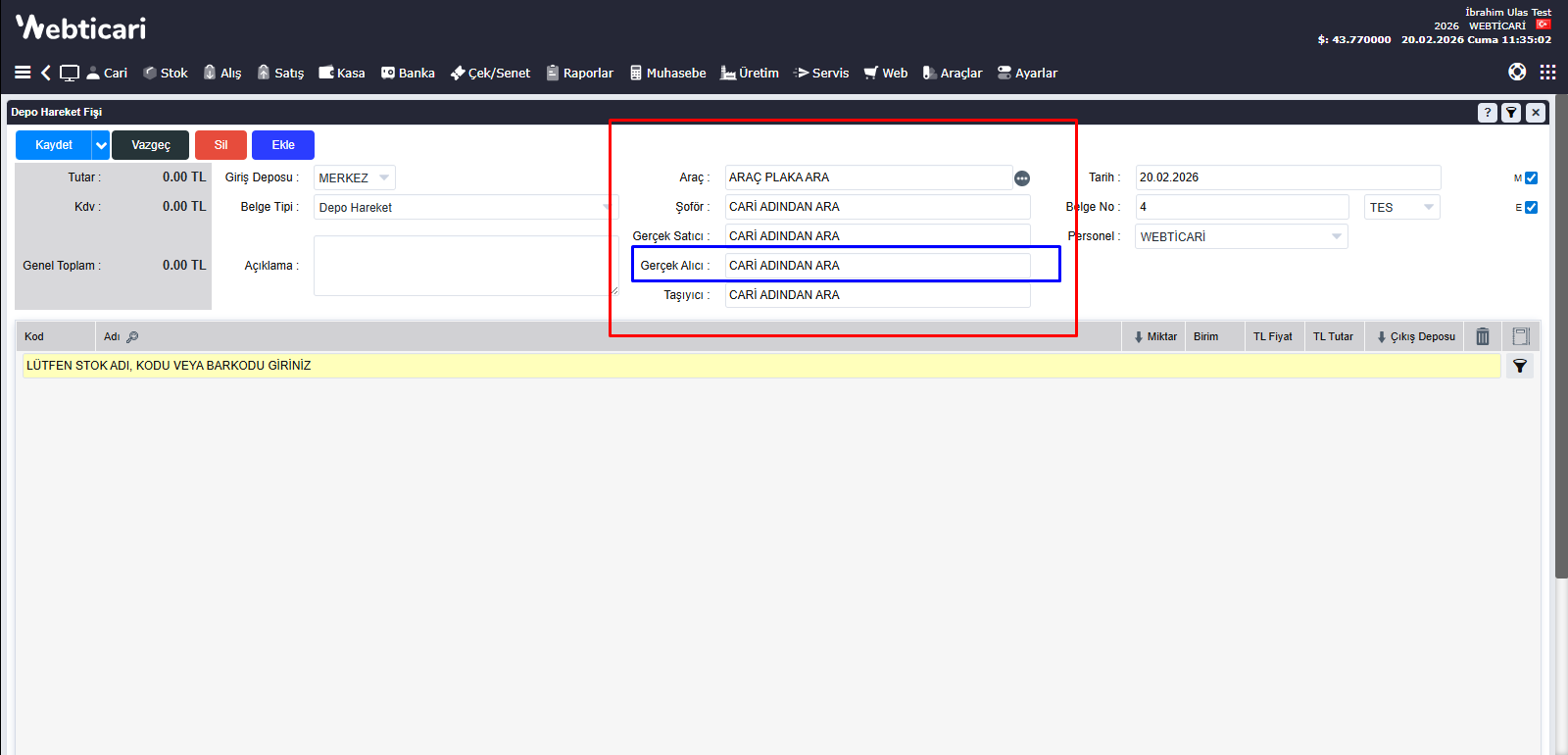
Task: Expand the Giriş Deposu MERKEZ dropdown
Action: click(x=355, y=177)
